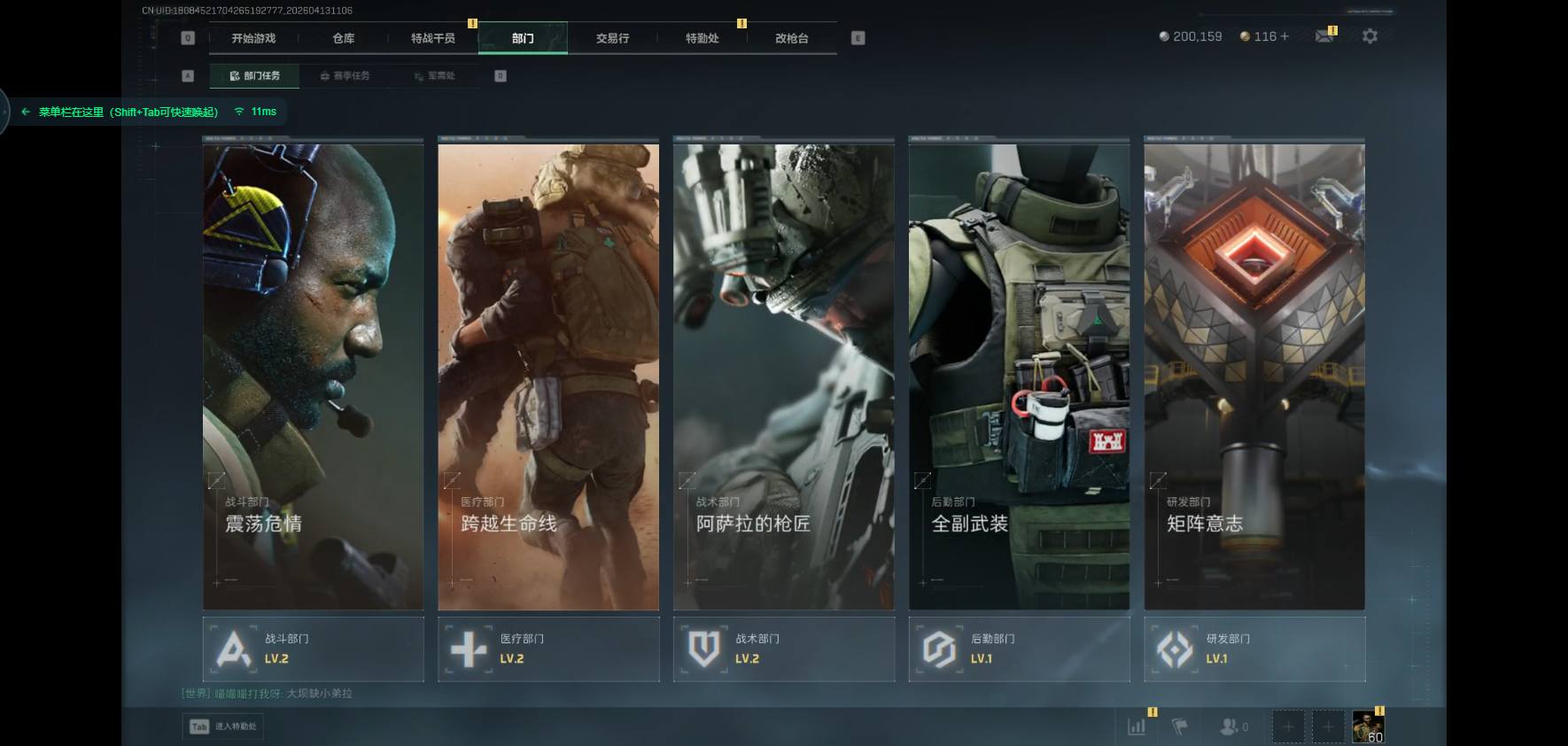This screenshot has height=746, width=1568.
Task: Select the 部门任务 sub-tab
Action: coord(254,76)
